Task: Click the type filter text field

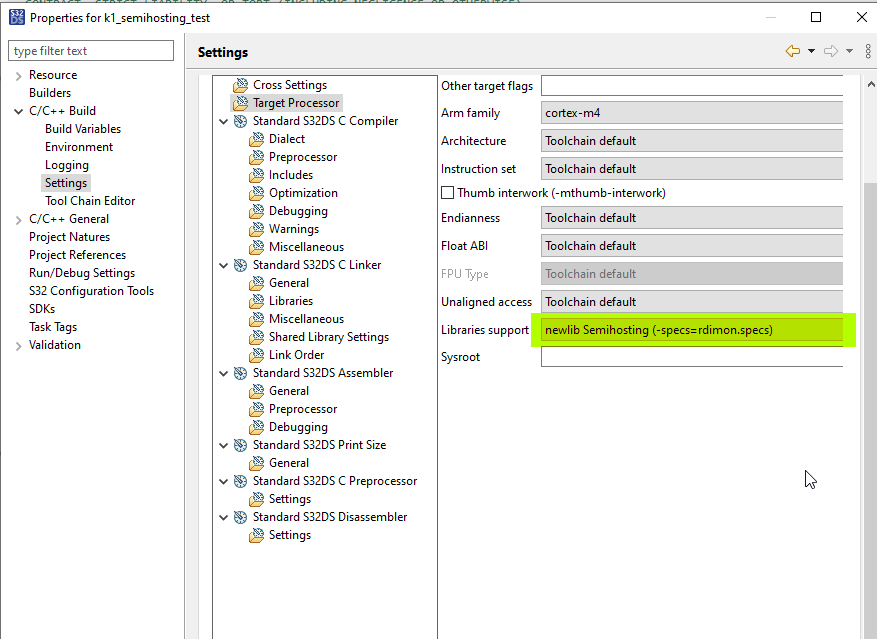Action: (90, 50)
